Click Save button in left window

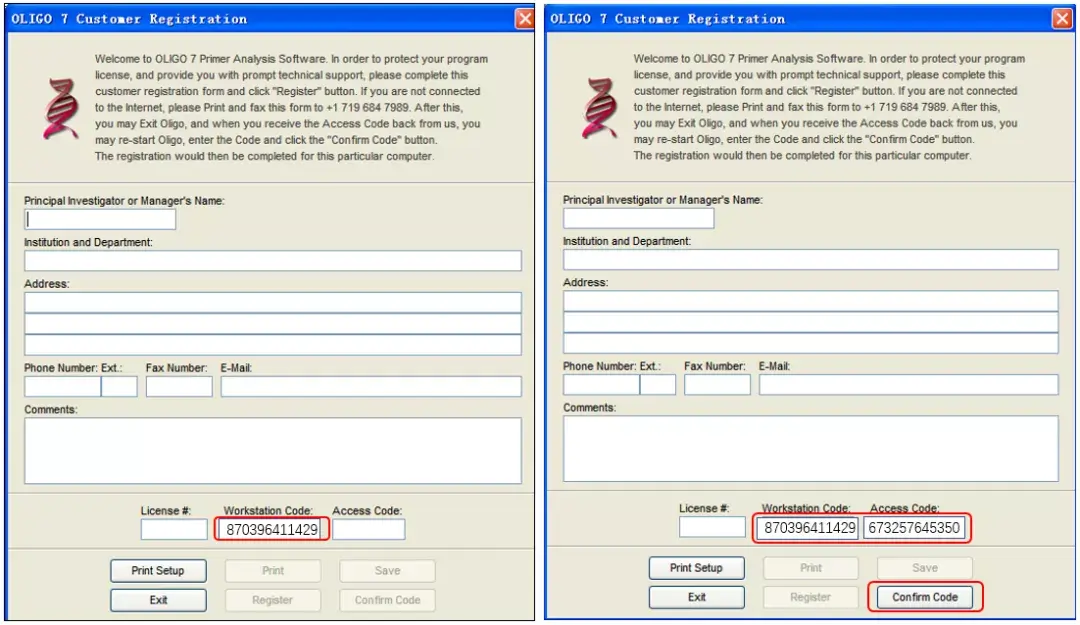pos(387,571)
